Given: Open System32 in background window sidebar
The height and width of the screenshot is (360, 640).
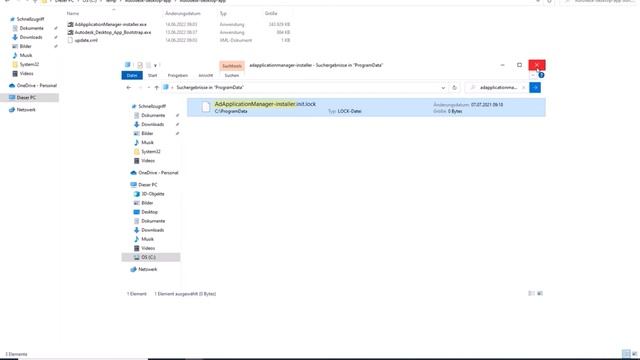Looking at the screenshot, I should (29, 64).
